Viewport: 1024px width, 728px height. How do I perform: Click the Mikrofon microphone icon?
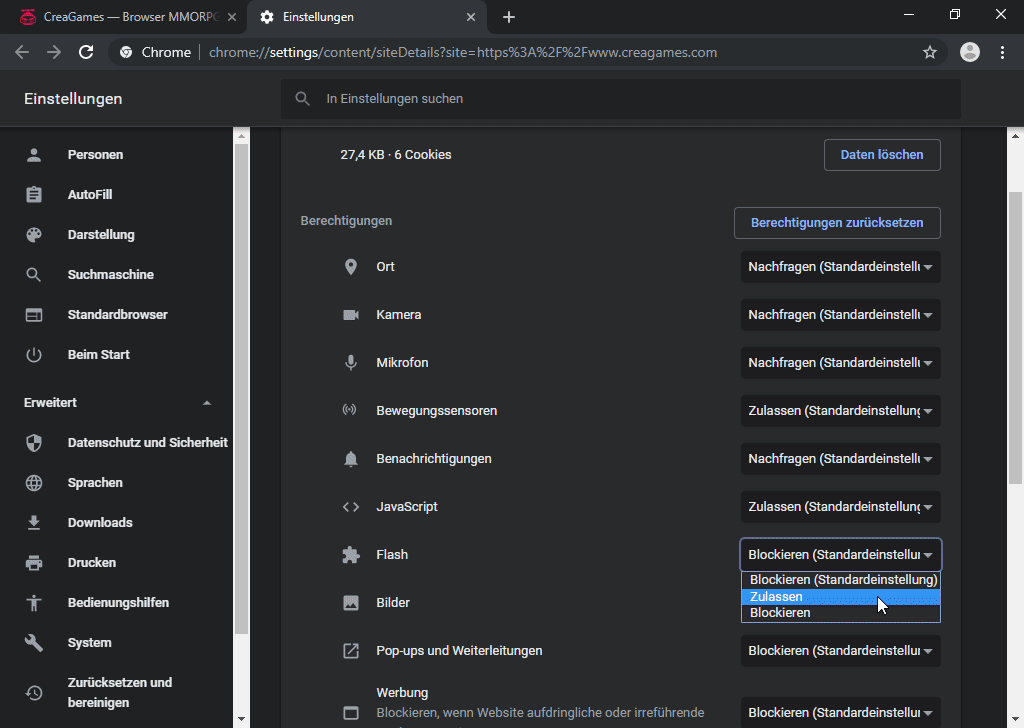coord(351,363)
